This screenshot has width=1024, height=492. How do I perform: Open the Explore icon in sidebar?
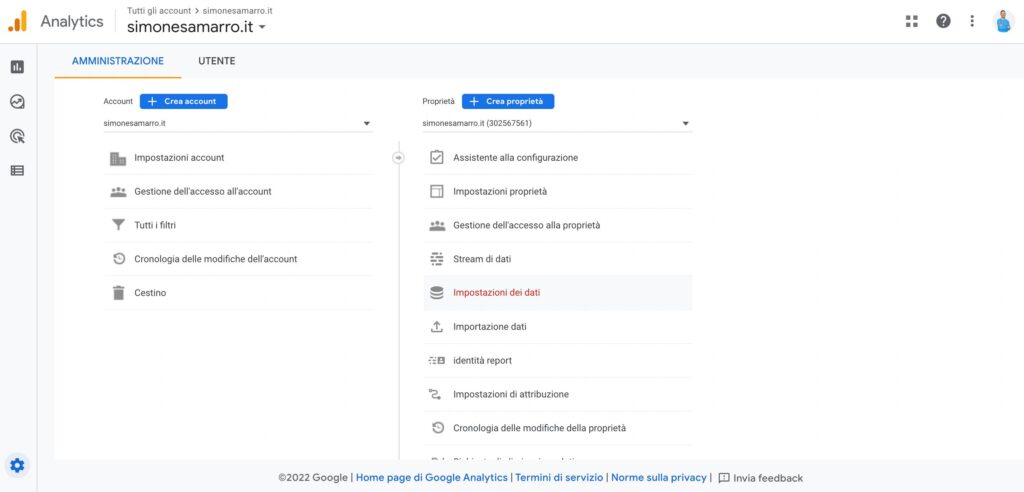point(18,101)
